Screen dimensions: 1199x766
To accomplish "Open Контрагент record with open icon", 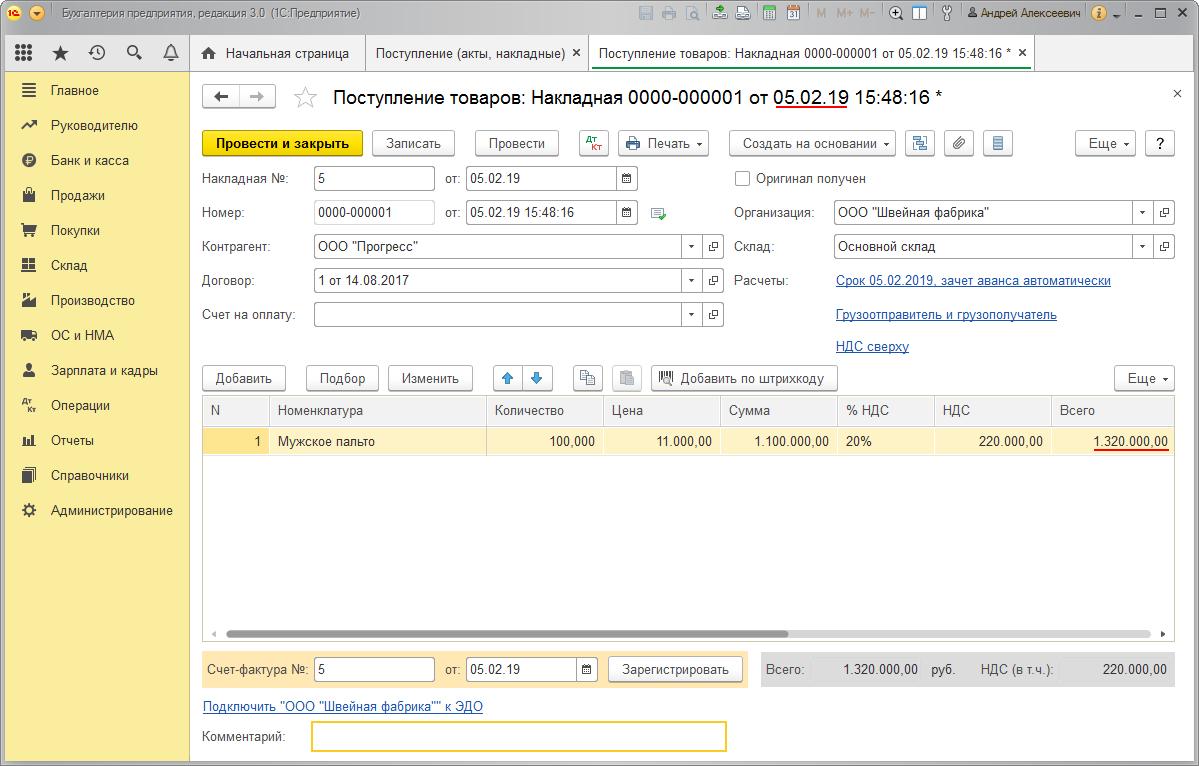I will (x=713, y=247).
